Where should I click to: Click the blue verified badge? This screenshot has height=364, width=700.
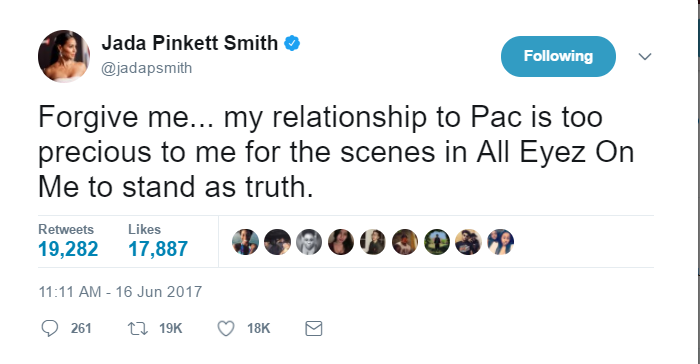coord(292,43)
